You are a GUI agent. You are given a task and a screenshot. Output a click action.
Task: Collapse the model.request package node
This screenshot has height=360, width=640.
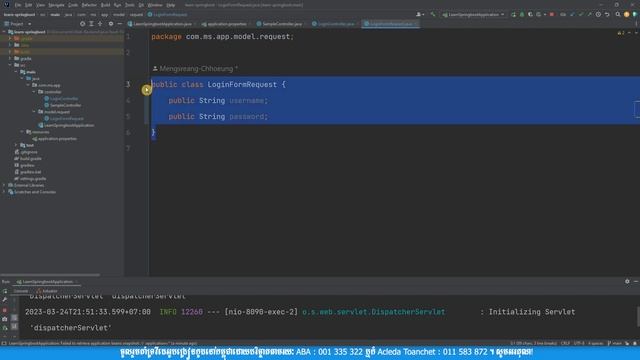tap(34, 112)
